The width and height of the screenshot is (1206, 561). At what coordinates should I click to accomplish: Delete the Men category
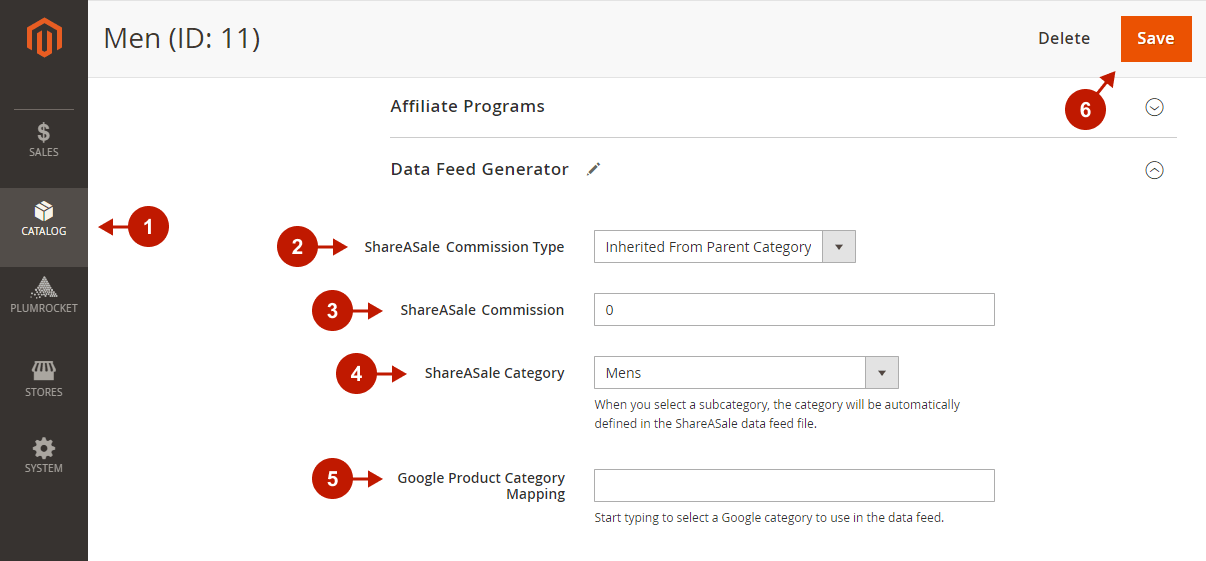1064,39
